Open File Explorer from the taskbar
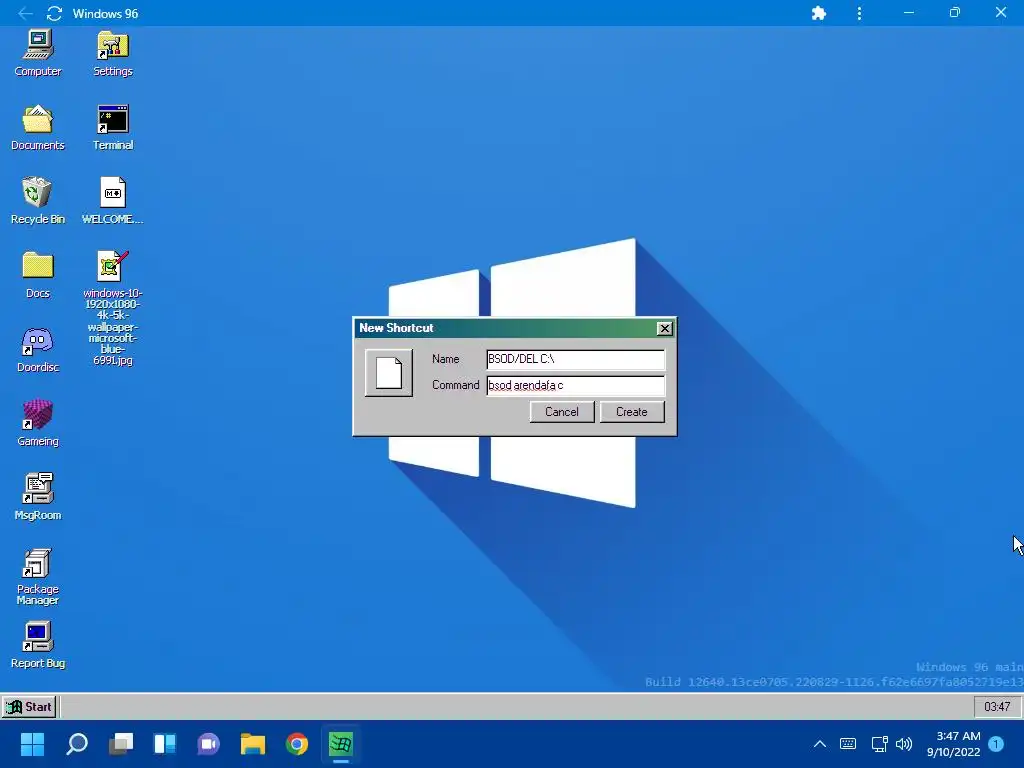Image resolution: width=1024 pixels, height=768 pixels. 253,744
